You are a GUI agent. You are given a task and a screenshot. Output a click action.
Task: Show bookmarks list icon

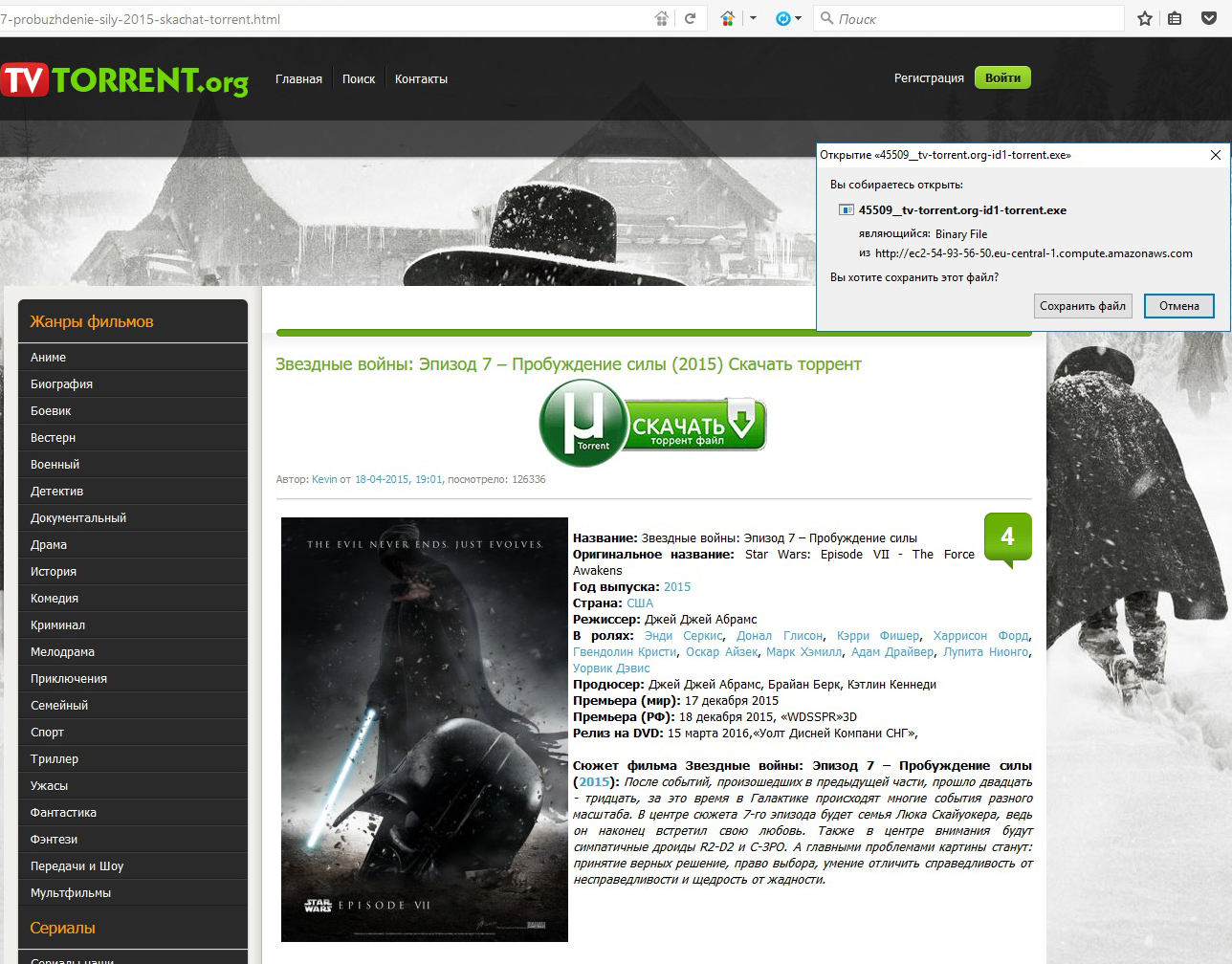click(1175, 18)
